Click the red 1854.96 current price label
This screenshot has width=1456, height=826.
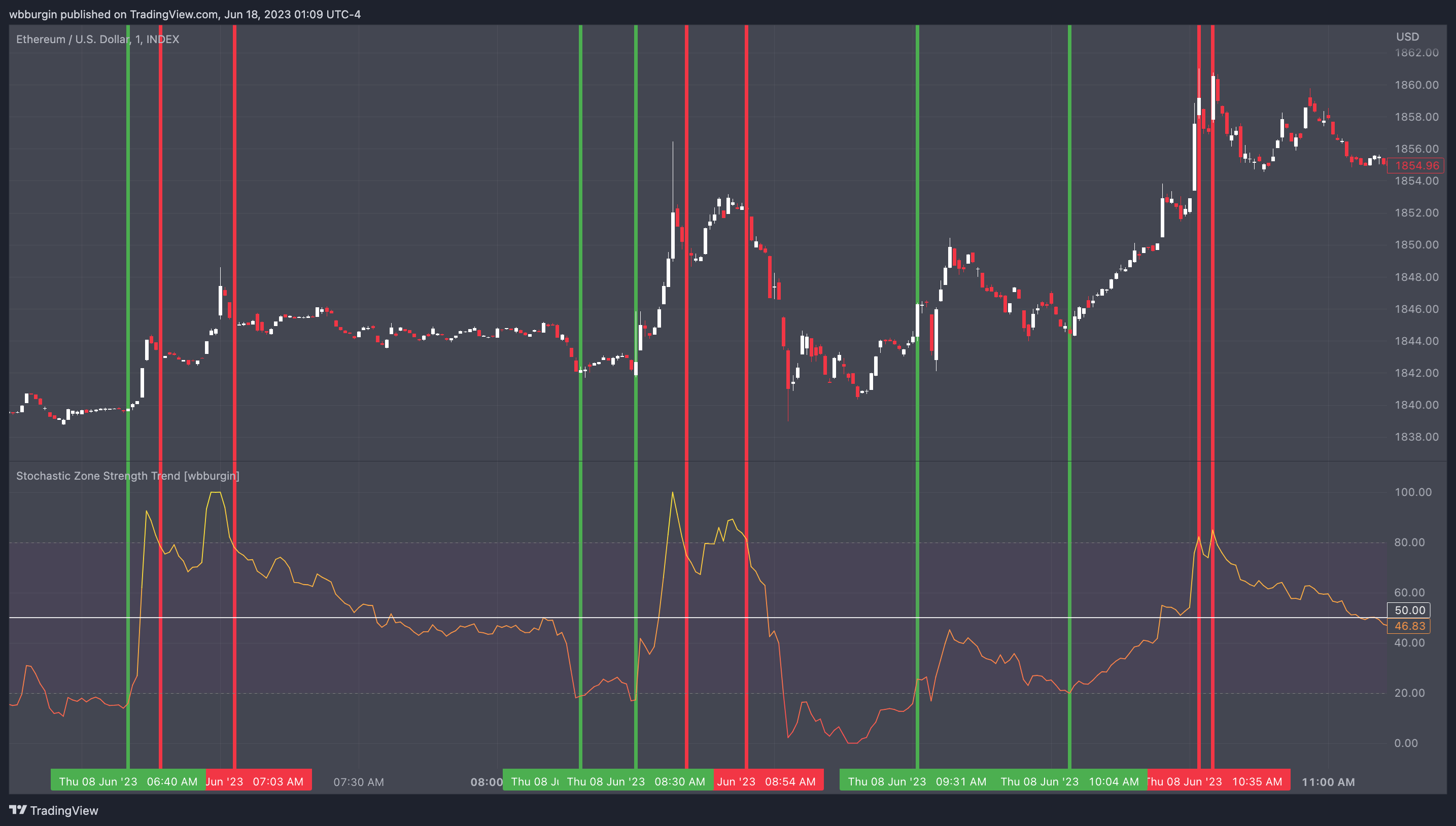click(x=1416, y=166)
